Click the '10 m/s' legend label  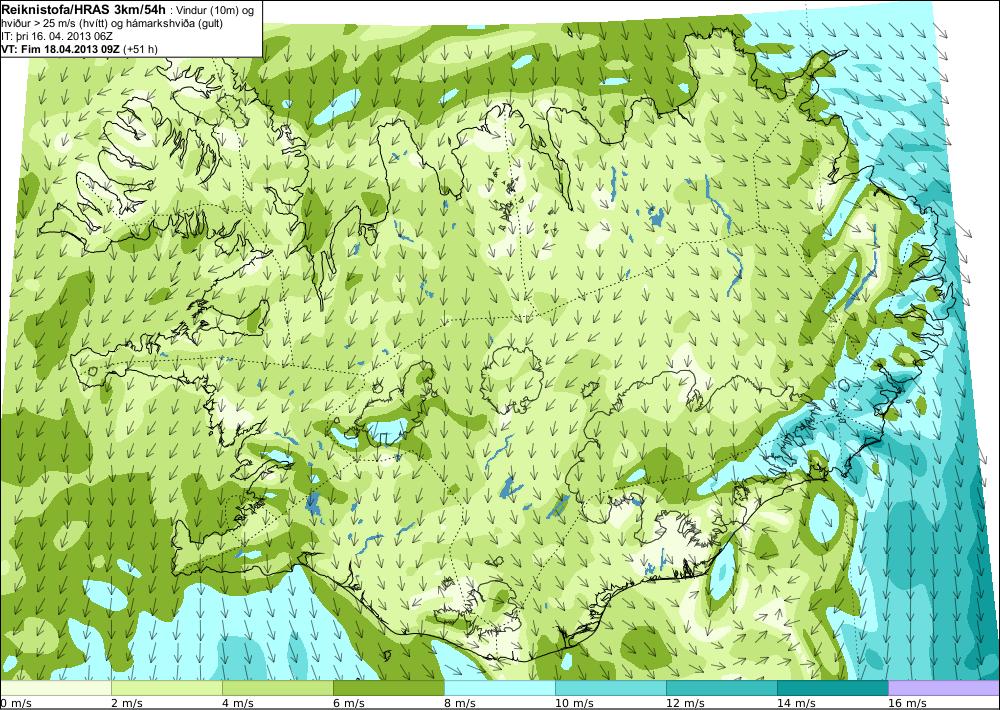click(574, 703)
